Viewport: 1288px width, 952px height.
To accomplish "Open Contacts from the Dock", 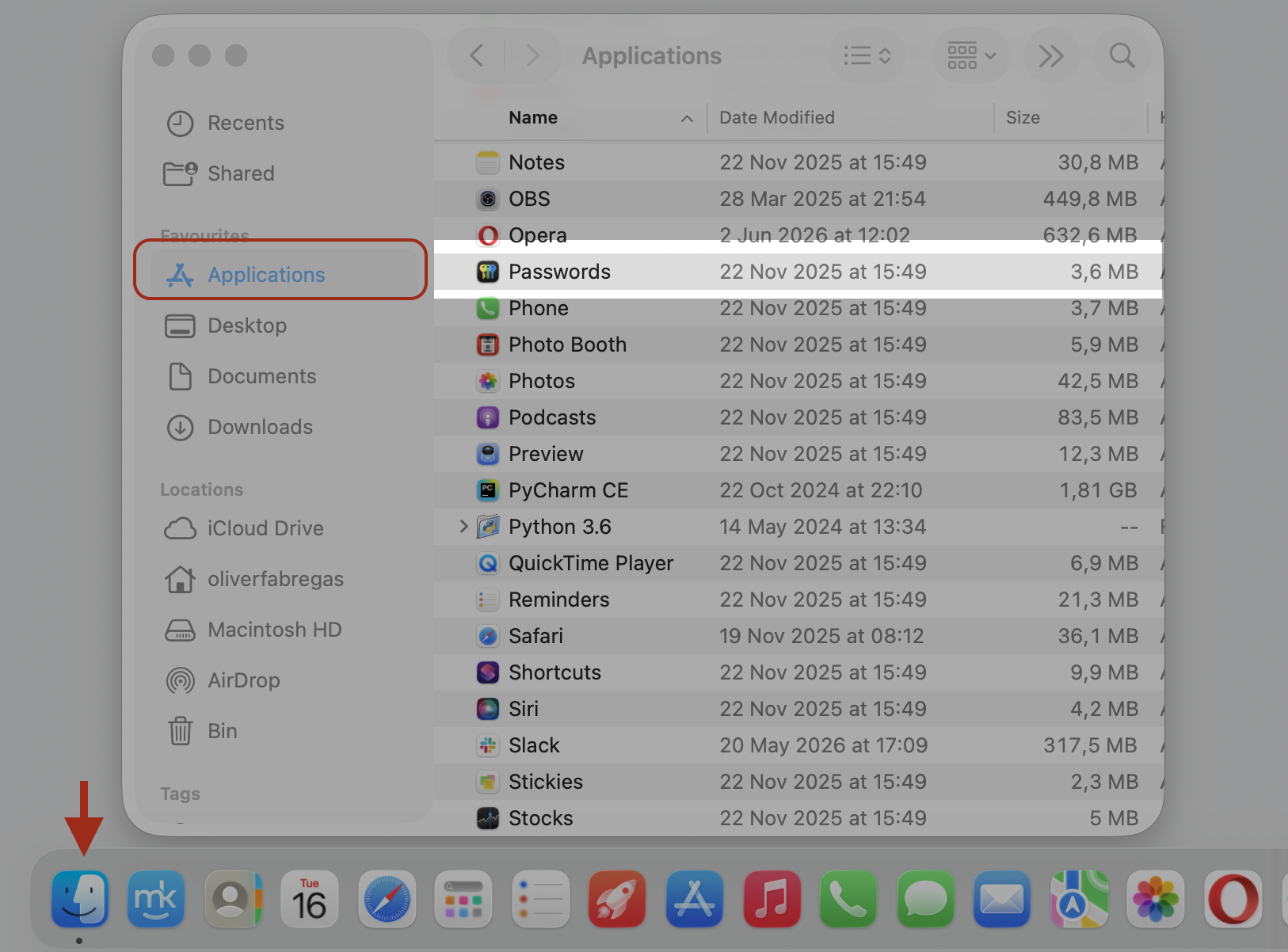I will coord(233,899).
